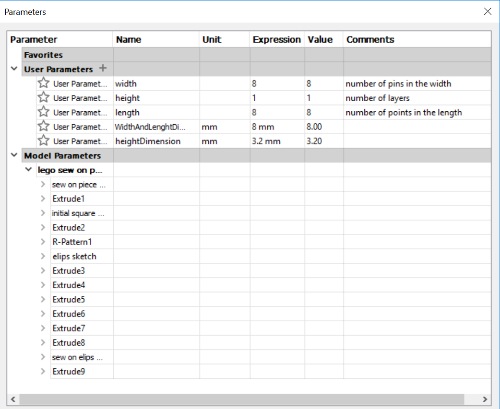Select the Favorites section row
Screen dimensions: 500x409
coord(257,55)
